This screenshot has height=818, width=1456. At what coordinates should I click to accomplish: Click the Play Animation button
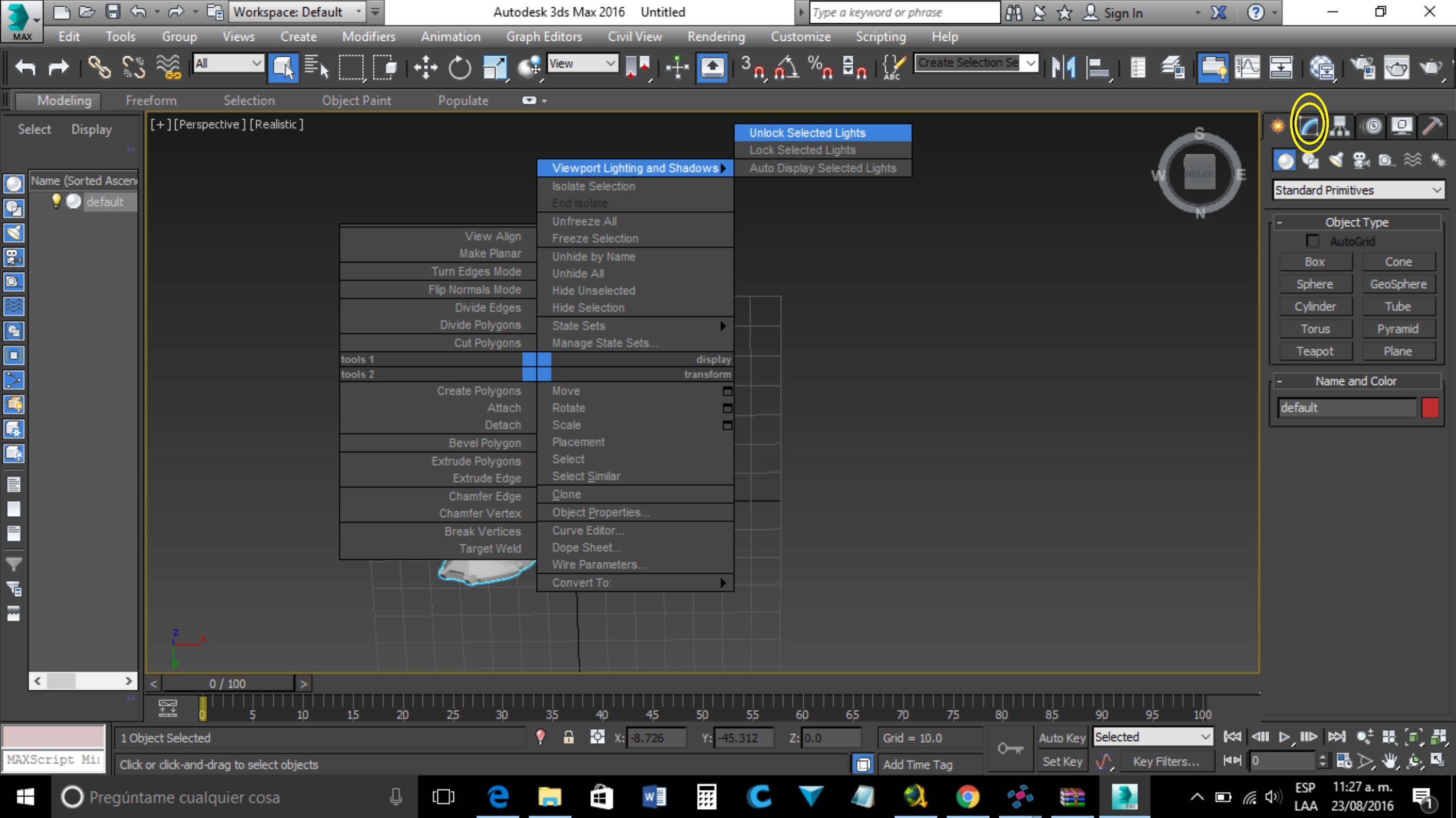(x=1284, y=737)
